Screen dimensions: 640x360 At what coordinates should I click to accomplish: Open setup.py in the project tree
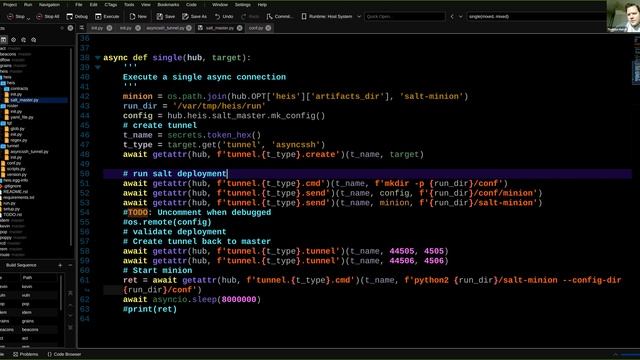click(x=10, y=209)
